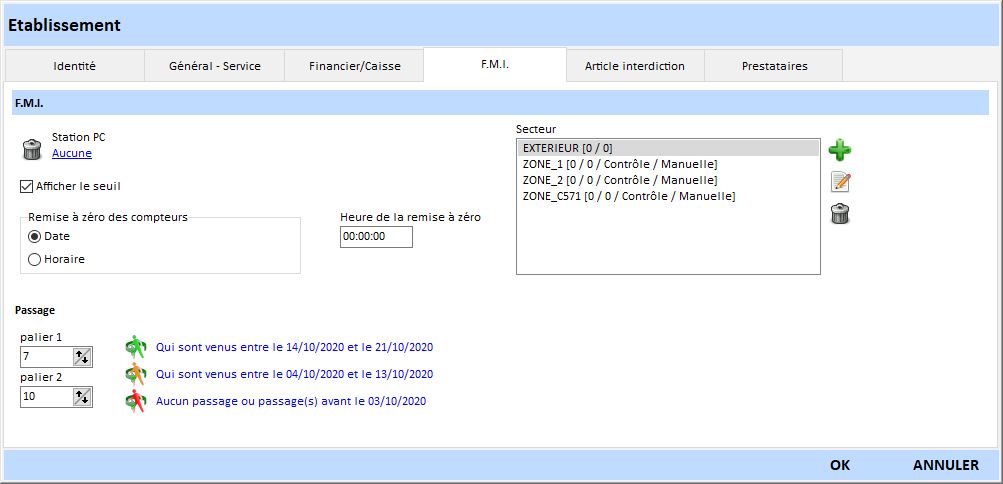
Task: Select the Date radio button
Action: 35,236
